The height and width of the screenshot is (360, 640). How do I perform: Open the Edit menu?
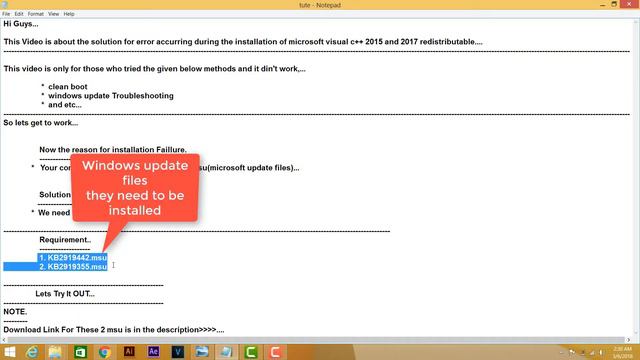19,14
